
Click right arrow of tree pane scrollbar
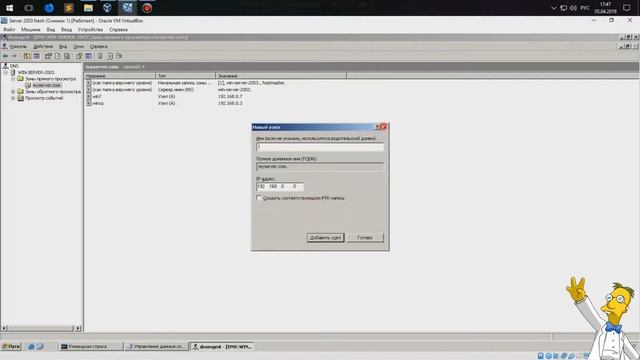(78, 328)
